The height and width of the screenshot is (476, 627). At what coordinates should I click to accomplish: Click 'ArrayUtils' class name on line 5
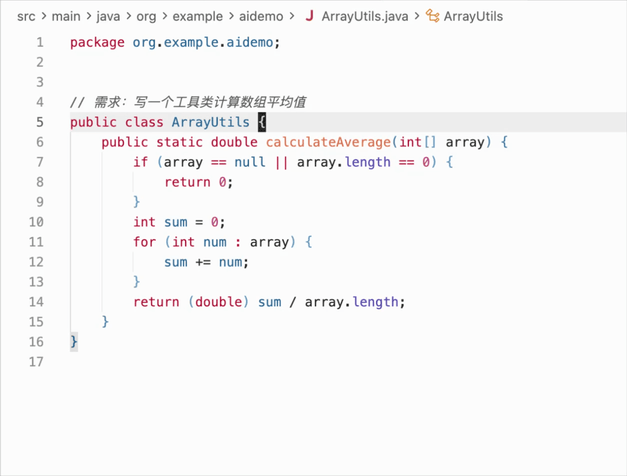pyautogui.click(x=210, y=122)
